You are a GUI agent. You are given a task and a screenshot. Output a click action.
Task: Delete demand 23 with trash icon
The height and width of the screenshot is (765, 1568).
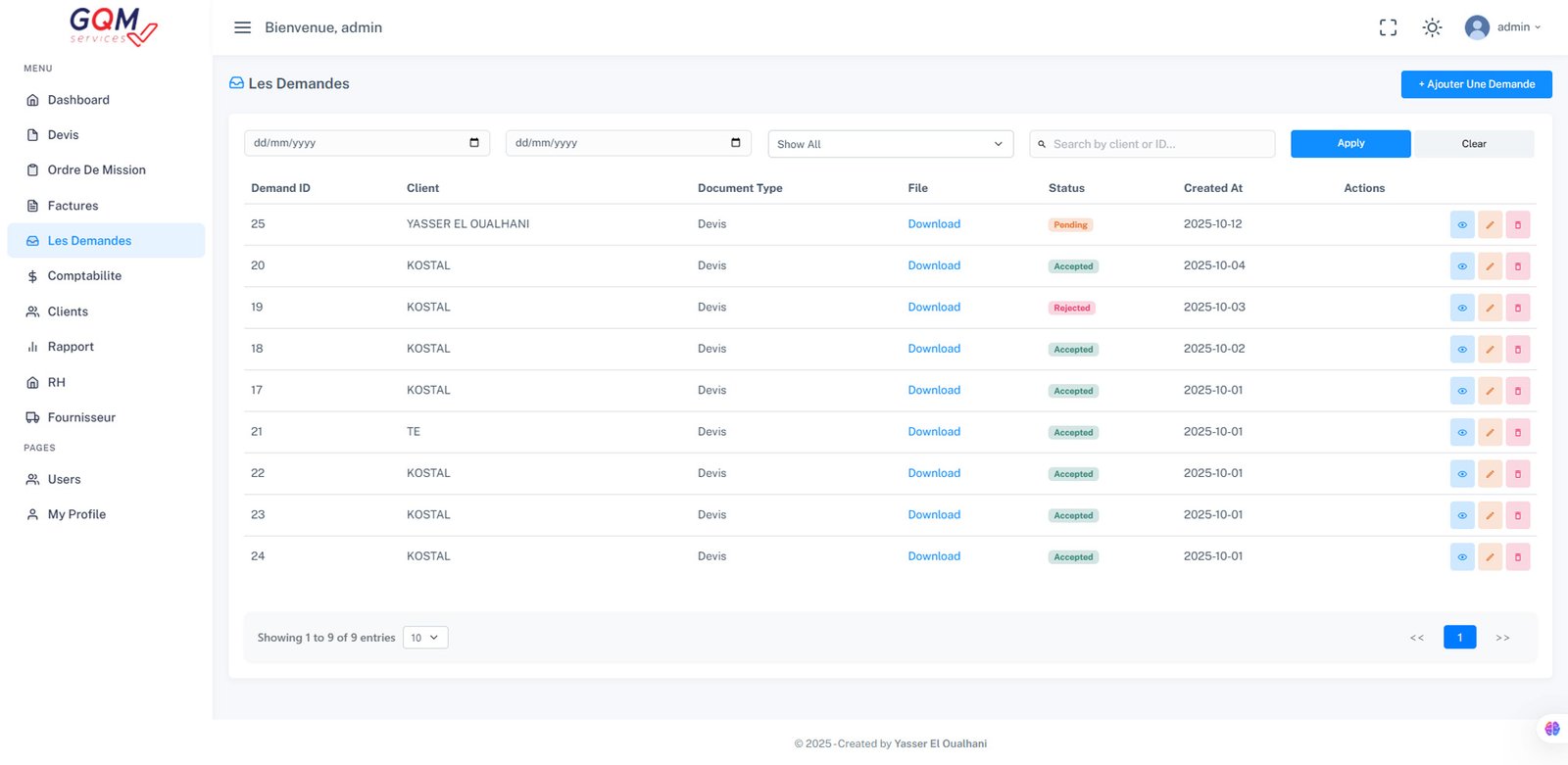click(1518, 515)
